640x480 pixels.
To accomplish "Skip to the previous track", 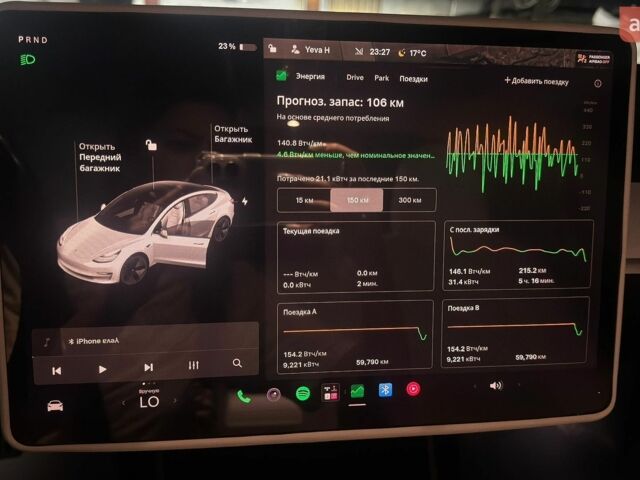I will pos(57,371).
